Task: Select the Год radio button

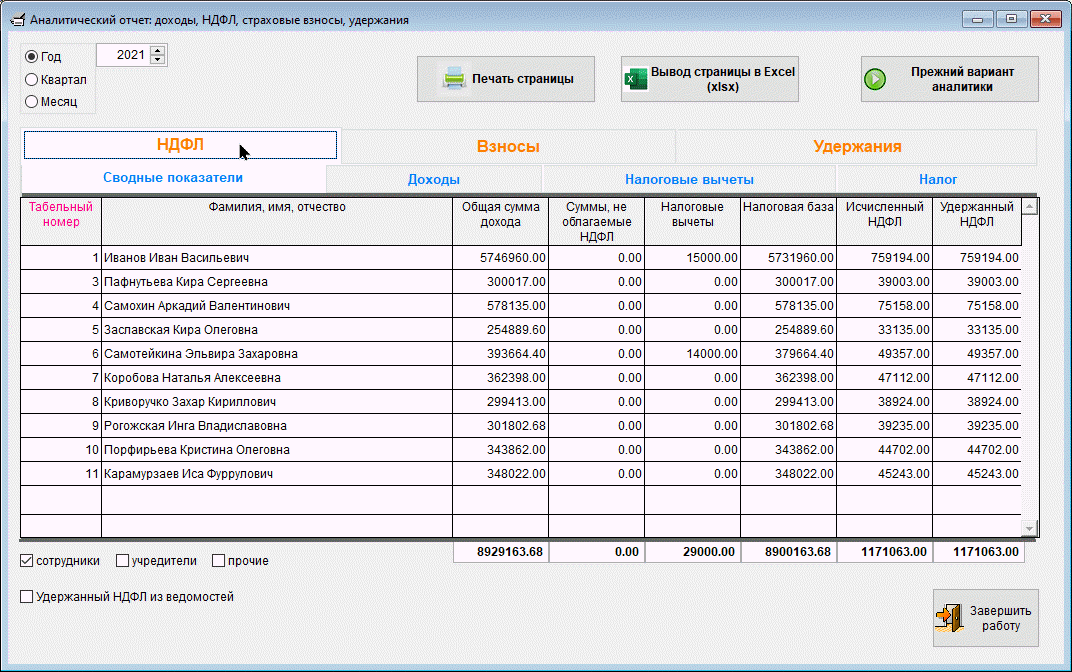Action: coord(32,57)
